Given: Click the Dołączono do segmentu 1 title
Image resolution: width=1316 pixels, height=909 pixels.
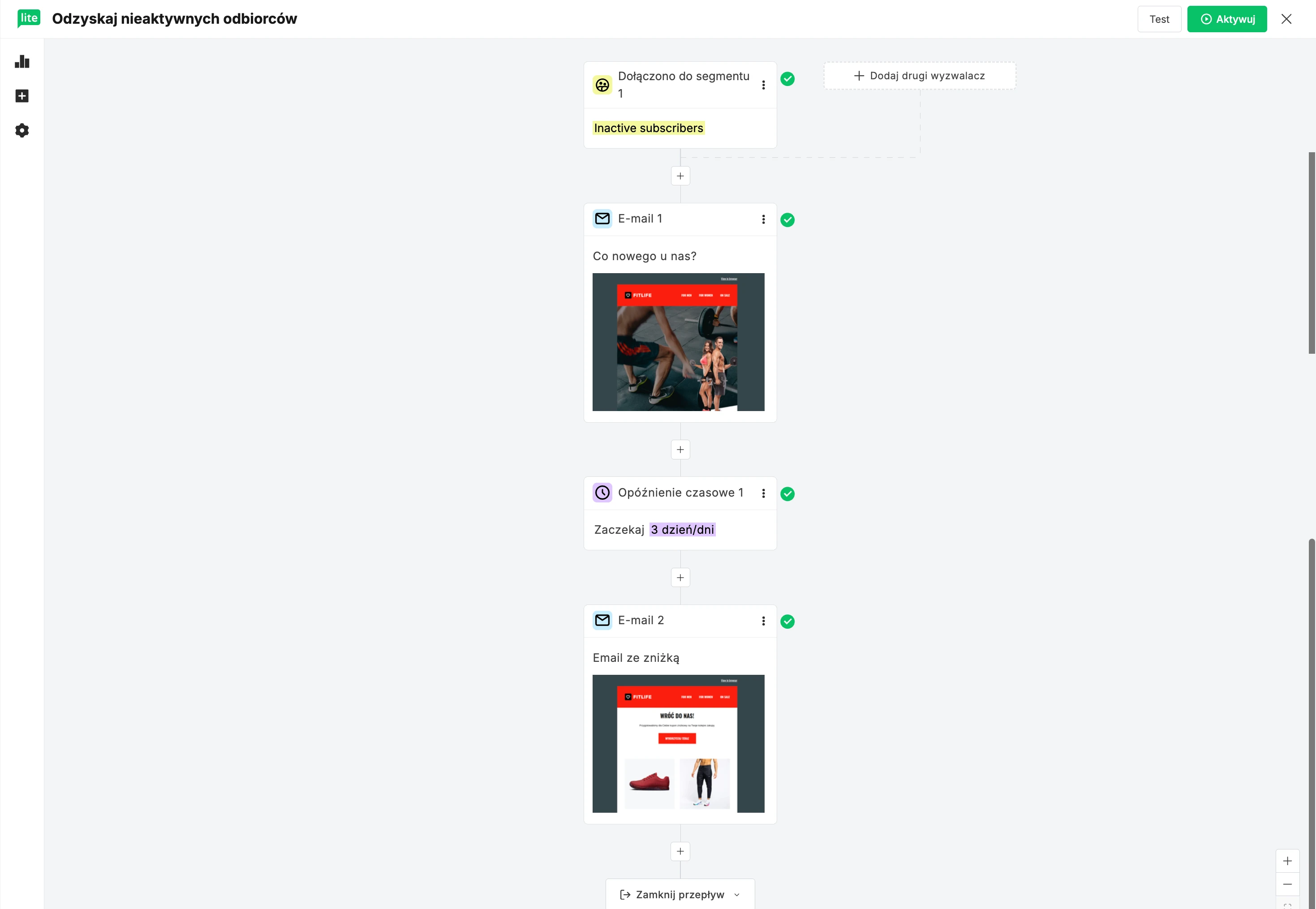Looking at the screenshot, I should click(x=684, y=84).
